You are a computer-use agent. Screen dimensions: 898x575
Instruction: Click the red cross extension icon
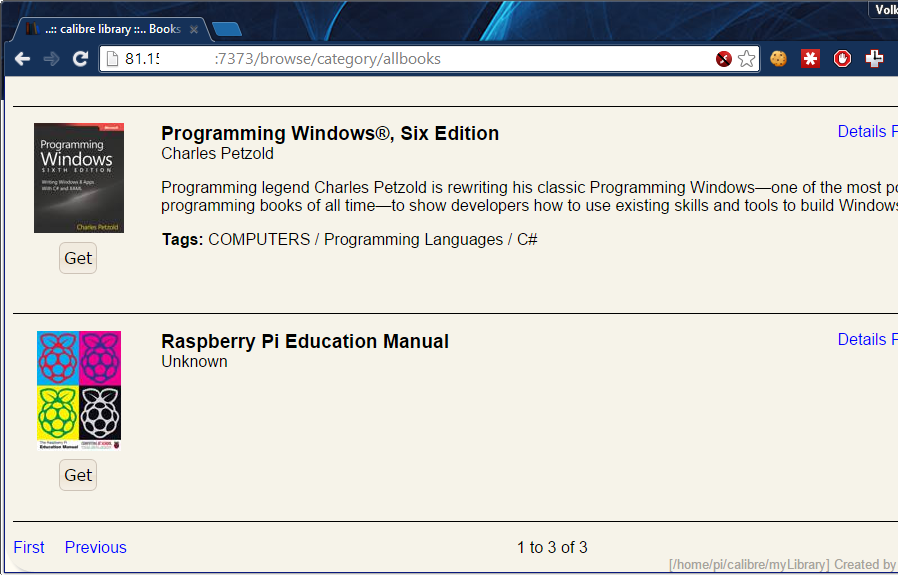pyautogui.click(x=874, y=59)
